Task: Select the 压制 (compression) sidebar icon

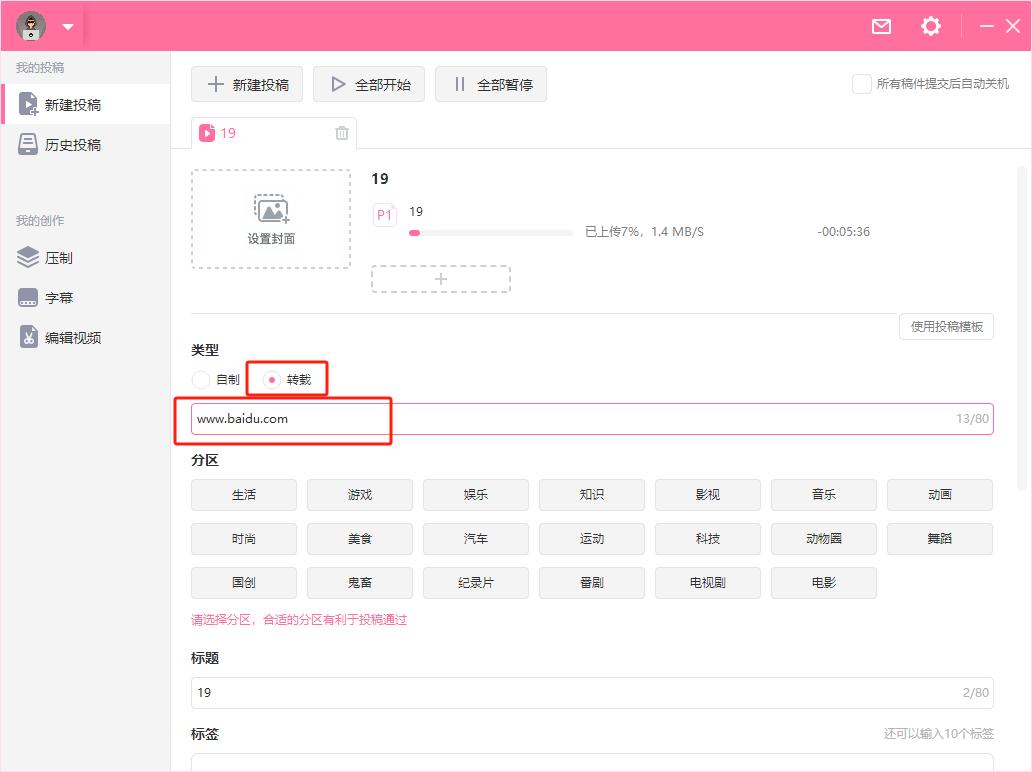Action: pos(30,257)
